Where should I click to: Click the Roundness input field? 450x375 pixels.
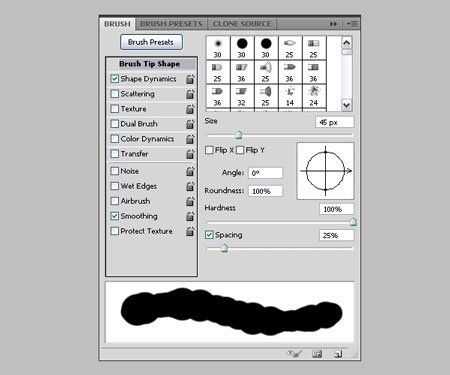coord(266,191)
